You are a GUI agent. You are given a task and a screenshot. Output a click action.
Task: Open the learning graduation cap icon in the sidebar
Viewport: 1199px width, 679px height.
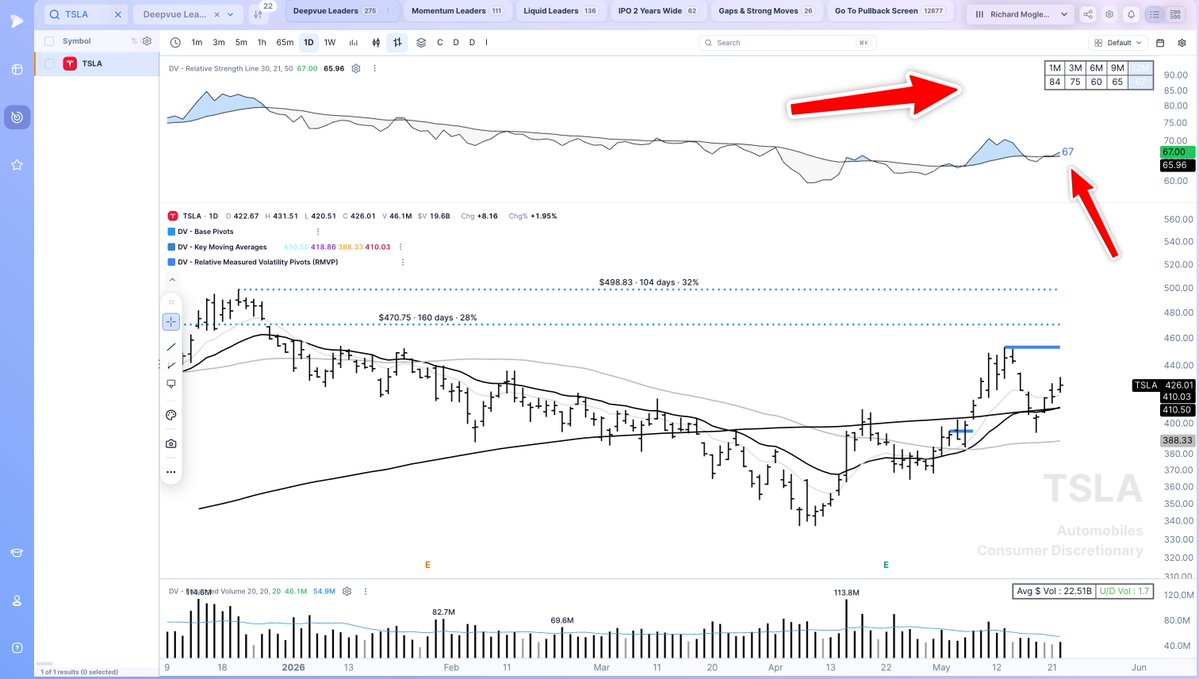point(17,553)
